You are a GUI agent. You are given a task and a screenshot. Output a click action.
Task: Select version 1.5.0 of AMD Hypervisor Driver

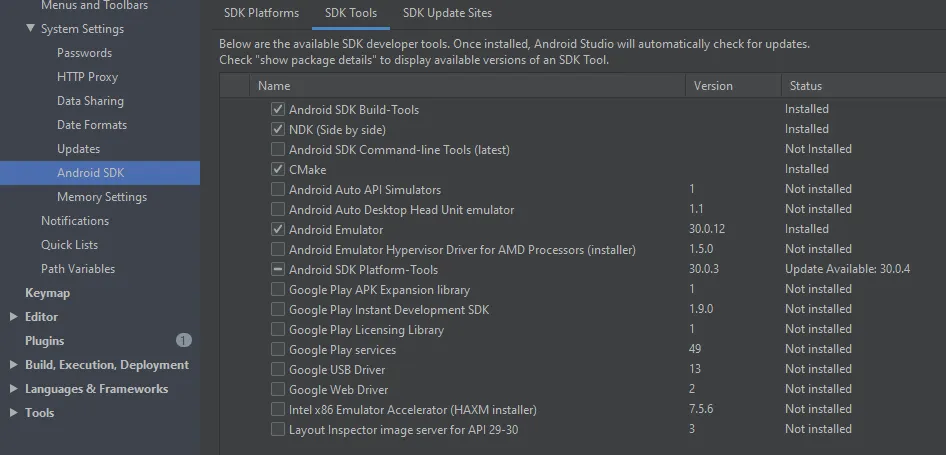(700, 249)
